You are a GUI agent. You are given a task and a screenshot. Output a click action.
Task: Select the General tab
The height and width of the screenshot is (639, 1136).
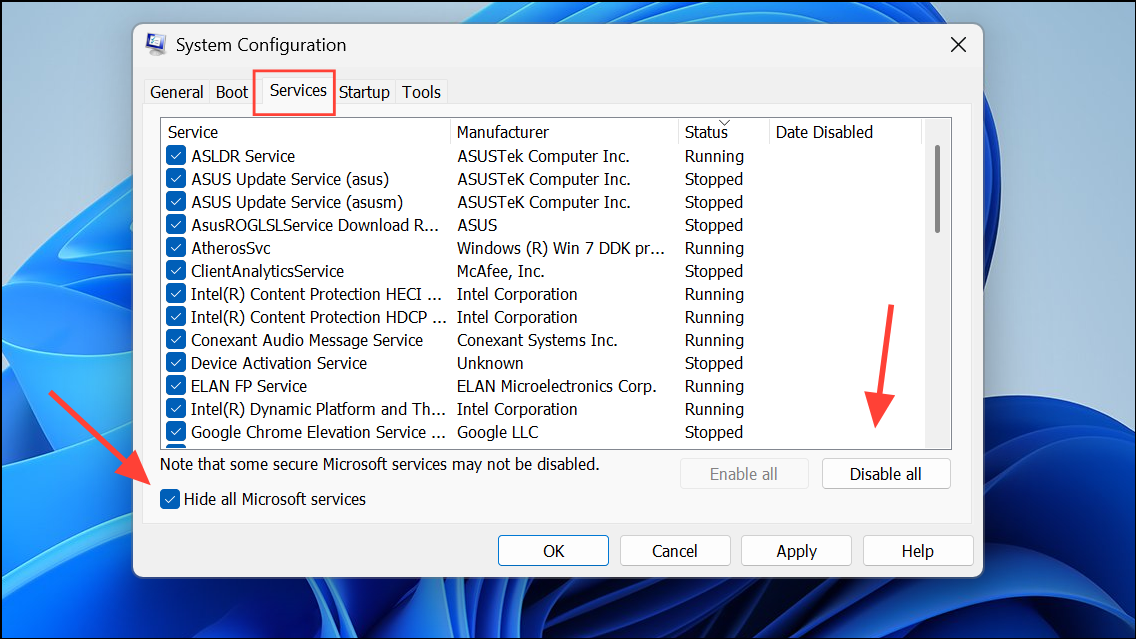[176, 91]
